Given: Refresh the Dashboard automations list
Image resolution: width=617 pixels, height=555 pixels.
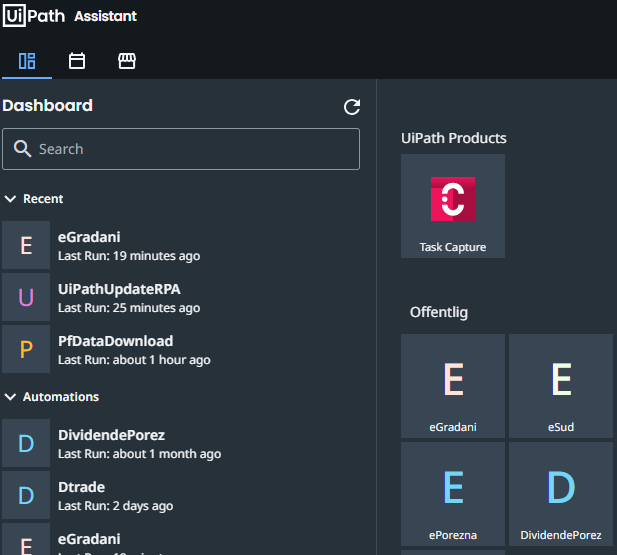Looking at the screenshot, I should 351,107.
